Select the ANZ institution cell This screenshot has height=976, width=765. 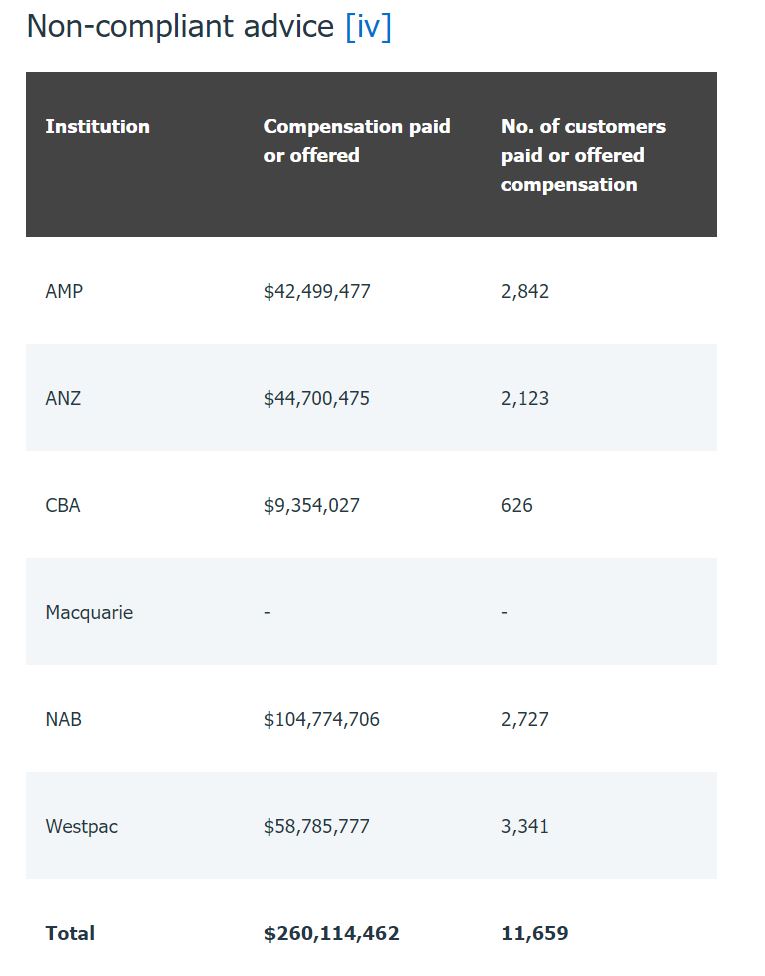(x=63, y=398)
